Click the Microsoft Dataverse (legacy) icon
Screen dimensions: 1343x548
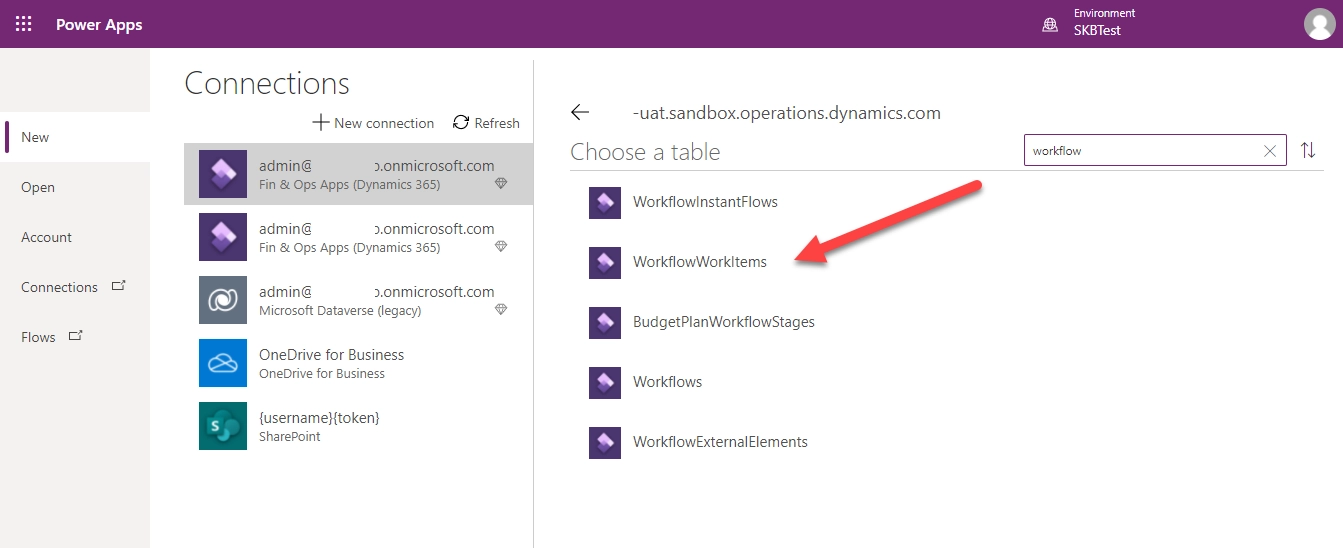(222, 300)
